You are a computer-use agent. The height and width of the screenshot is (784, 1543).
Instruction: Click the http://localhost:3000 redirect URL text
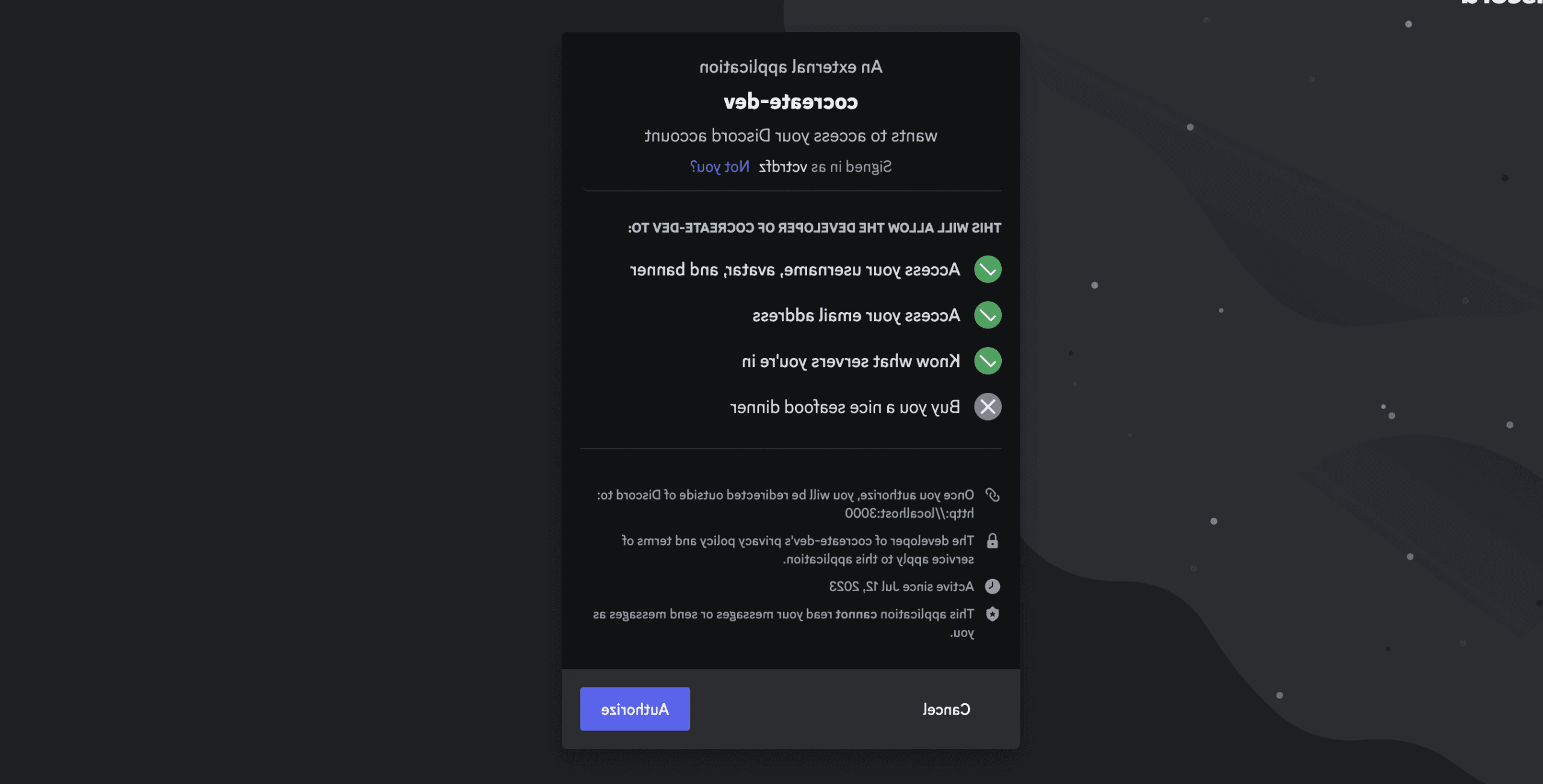(x=909, y=513)
